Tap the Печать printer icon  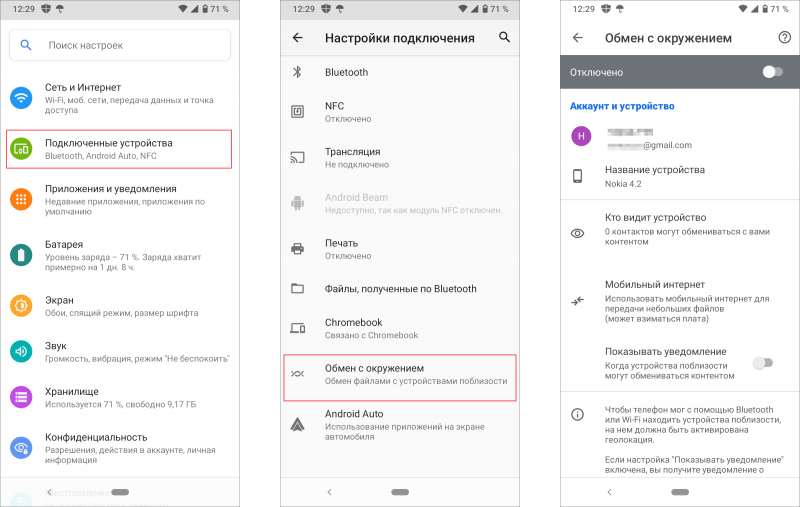tap(297, 249)
